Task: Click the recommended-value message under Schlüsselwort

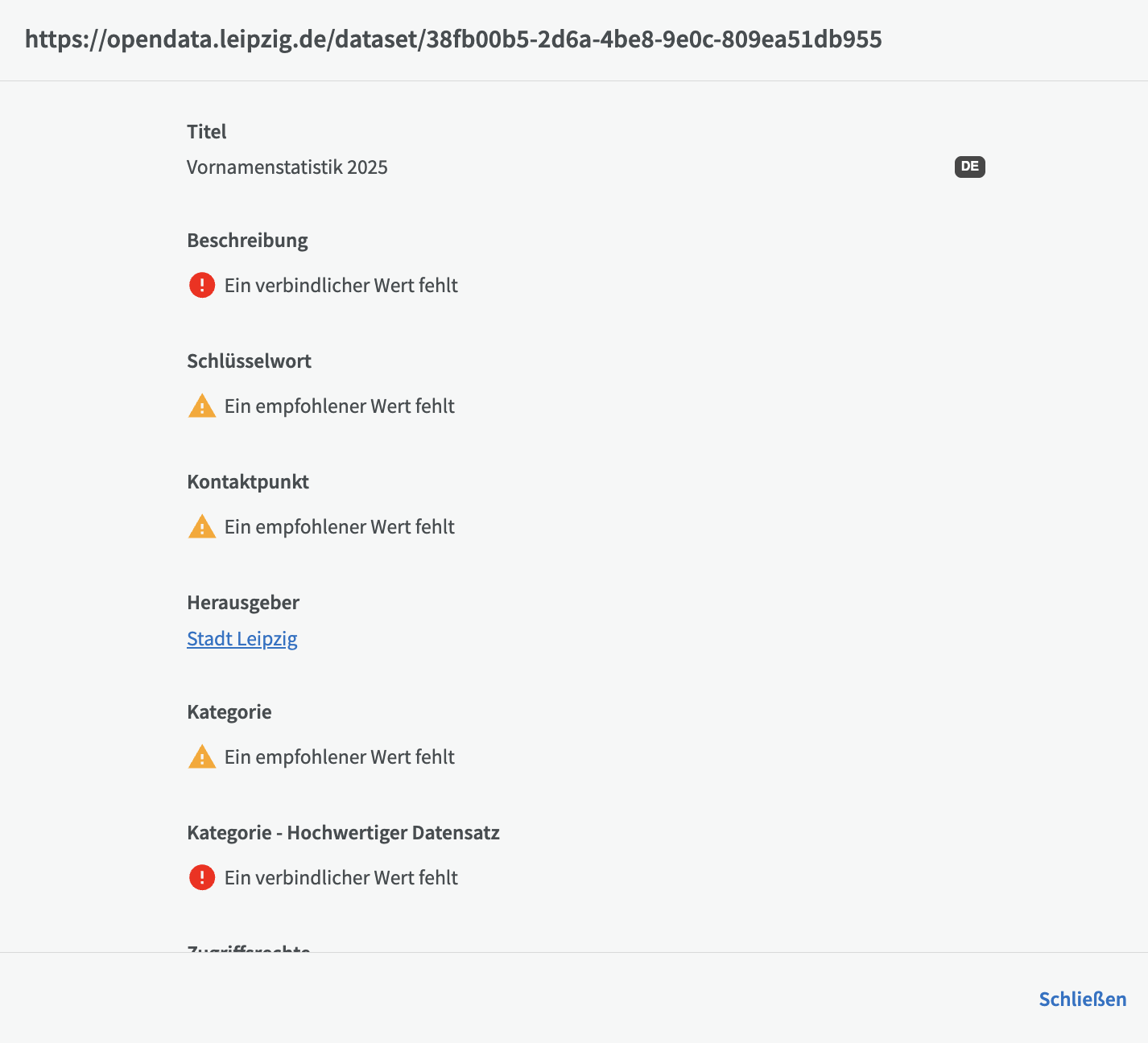Action: (339, 406)
